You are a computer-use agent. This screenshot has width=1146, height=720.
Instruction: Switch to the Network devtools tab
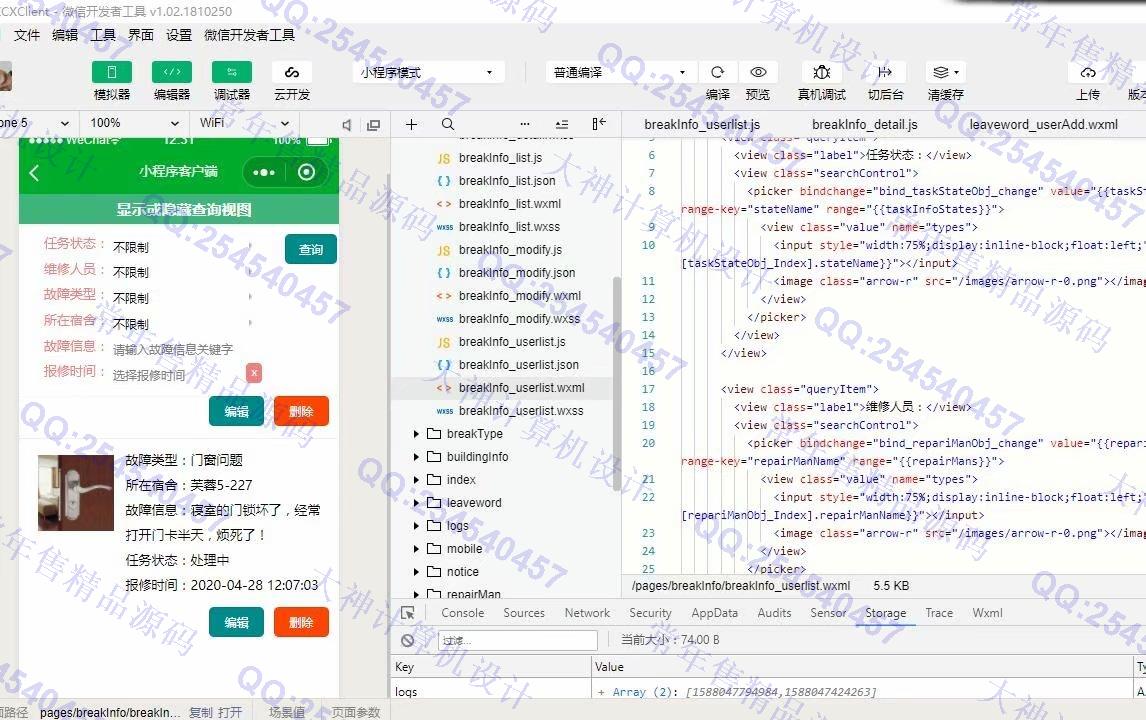(x=587, y=613)
